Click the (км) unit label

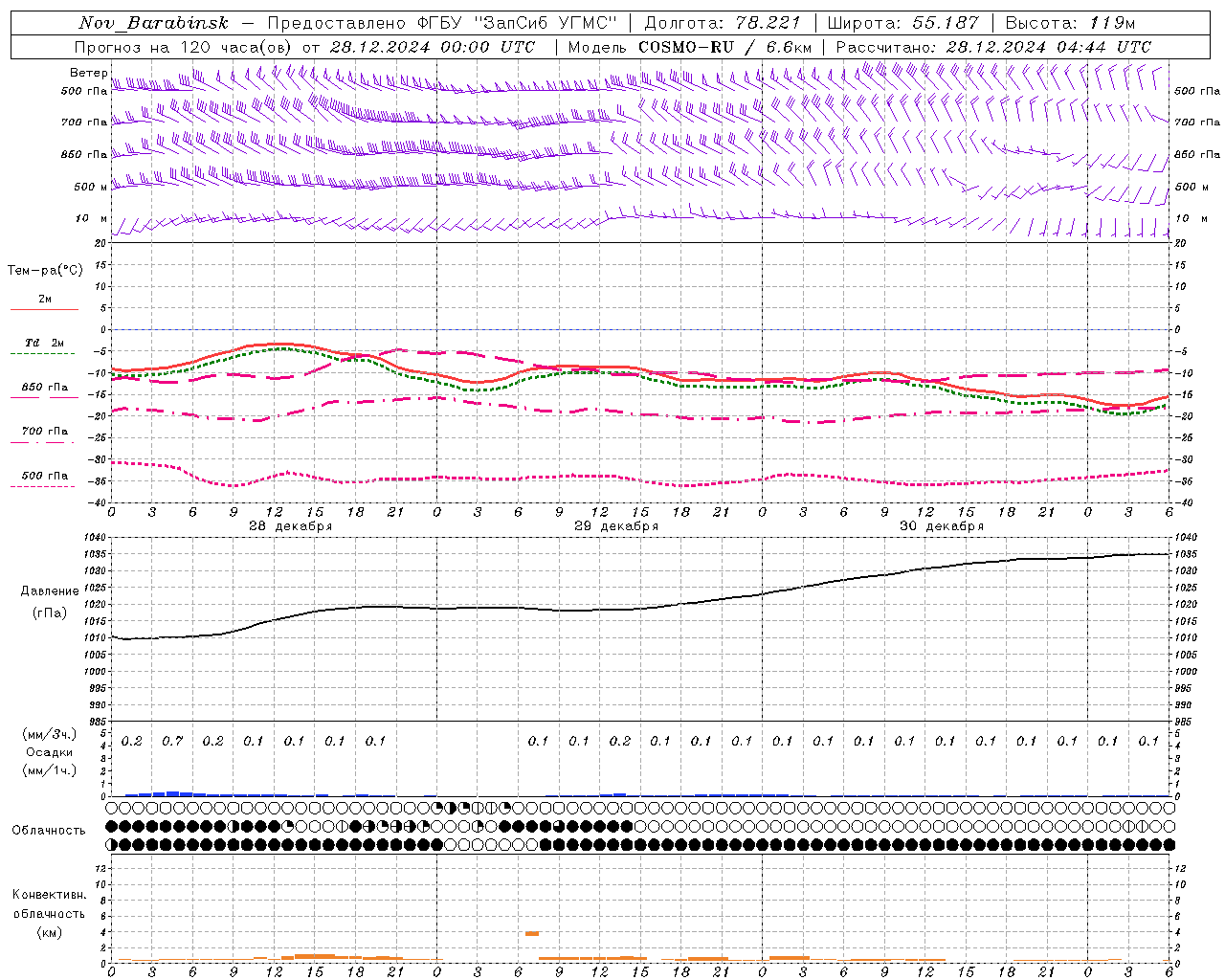pos(49,931)
